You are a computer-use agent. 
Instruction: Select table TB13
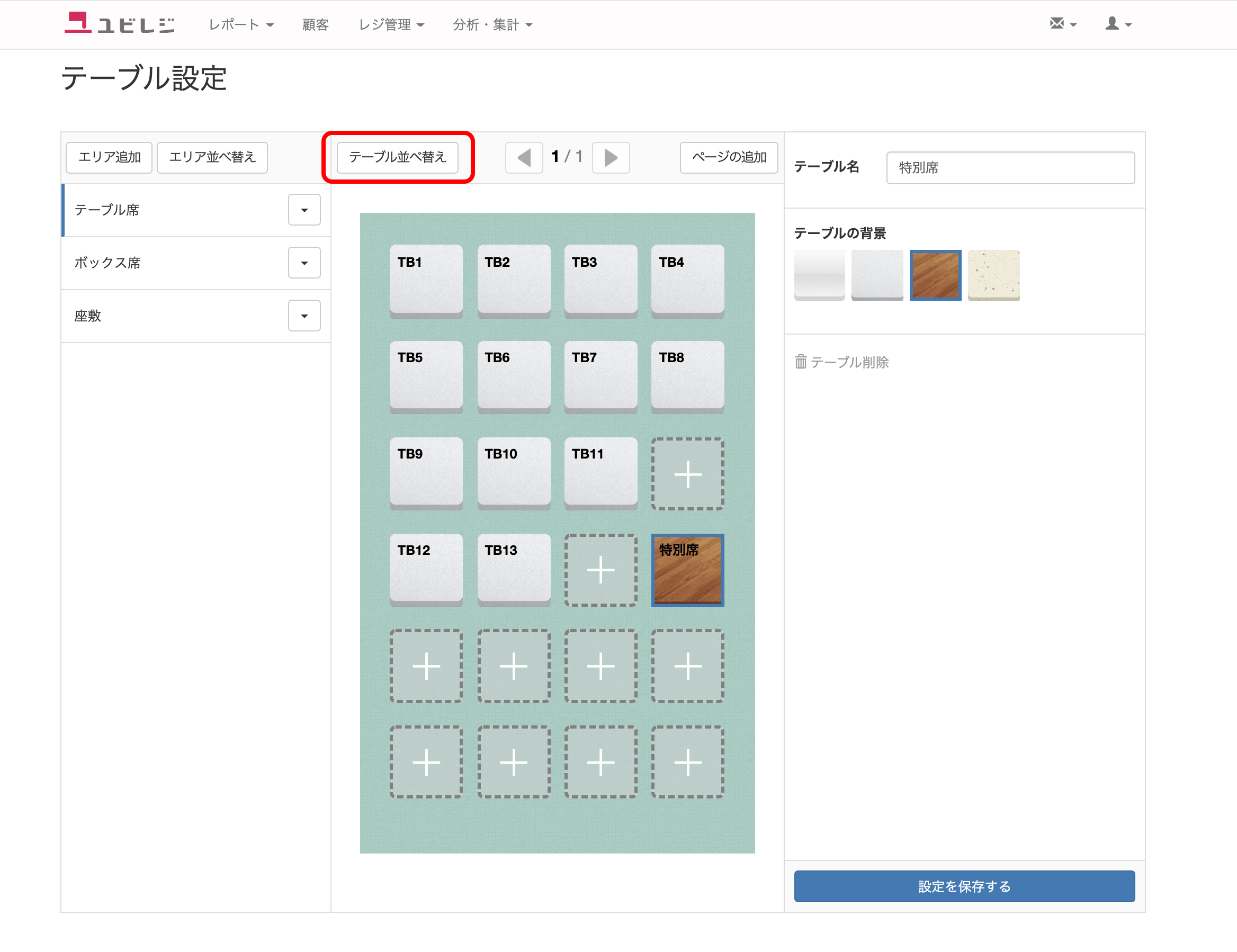point(513,569)
